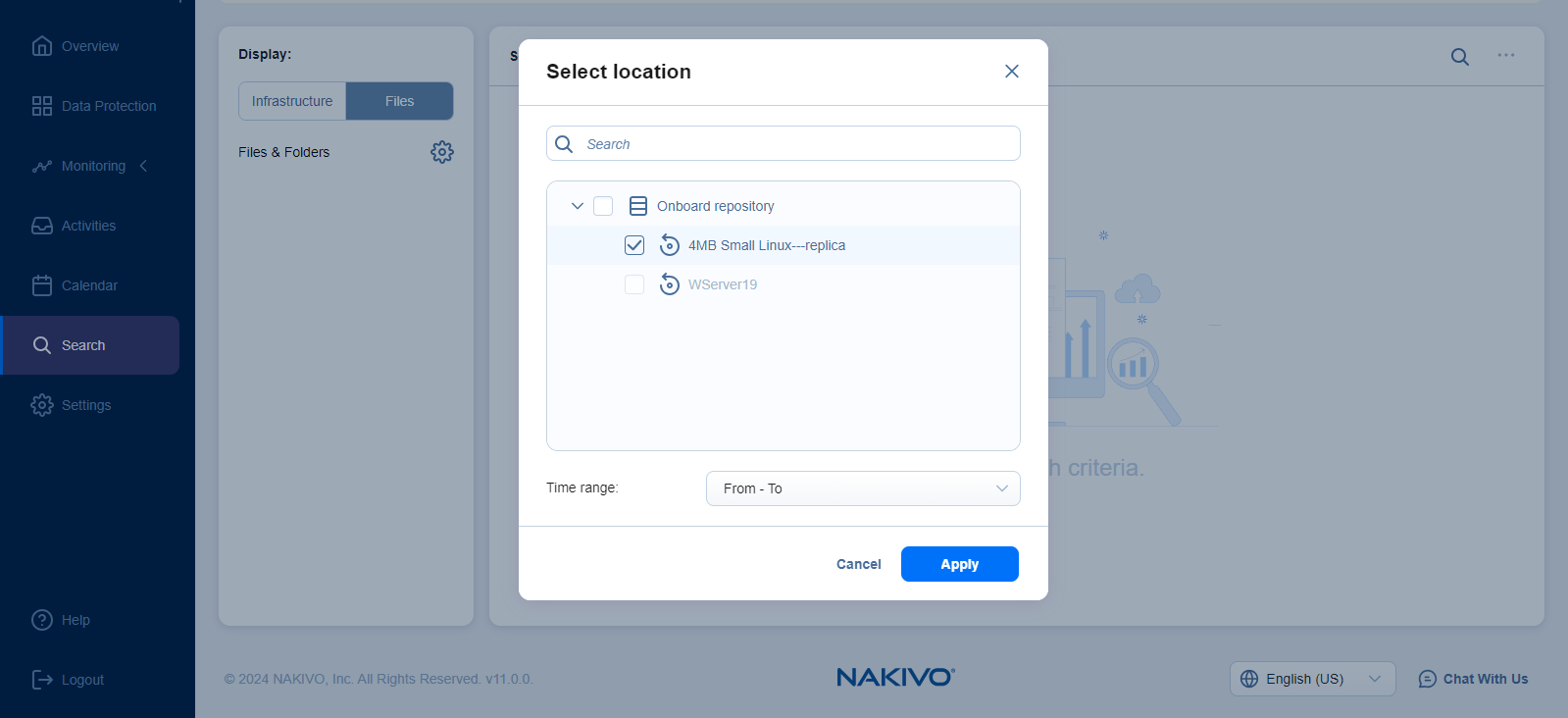The image size is (1568, 718).
Task: Click Cancel in the dialog
Action: (x=858, y=564)
